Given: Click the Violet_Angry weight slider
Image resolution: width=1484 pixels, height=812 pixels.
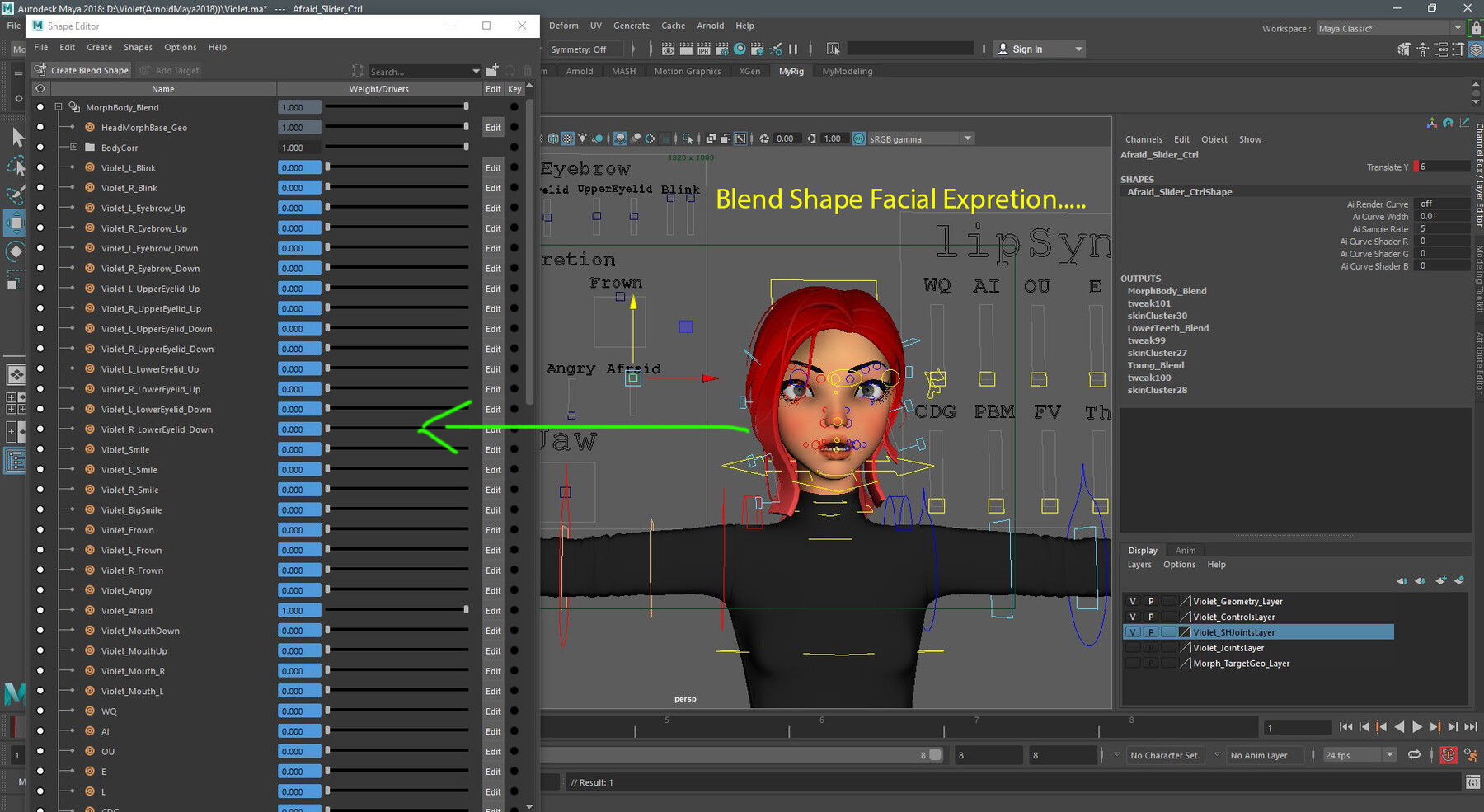Looking at the screenshot, I should pyautogui.click(x=397, y=590).
